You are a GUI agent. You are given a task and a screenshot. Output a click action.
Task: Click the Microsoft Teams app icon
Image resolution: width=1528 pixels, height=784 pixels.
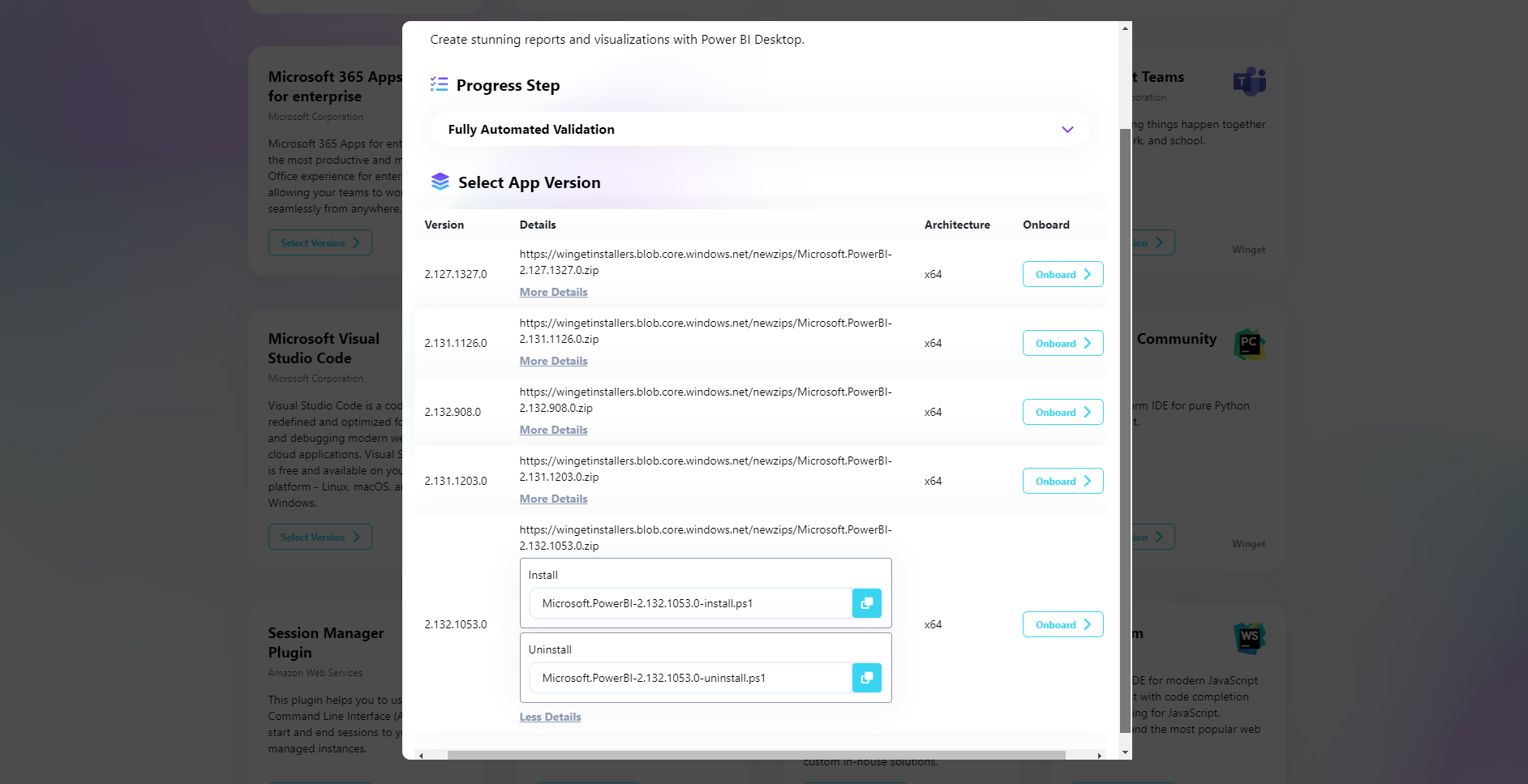1249,81
